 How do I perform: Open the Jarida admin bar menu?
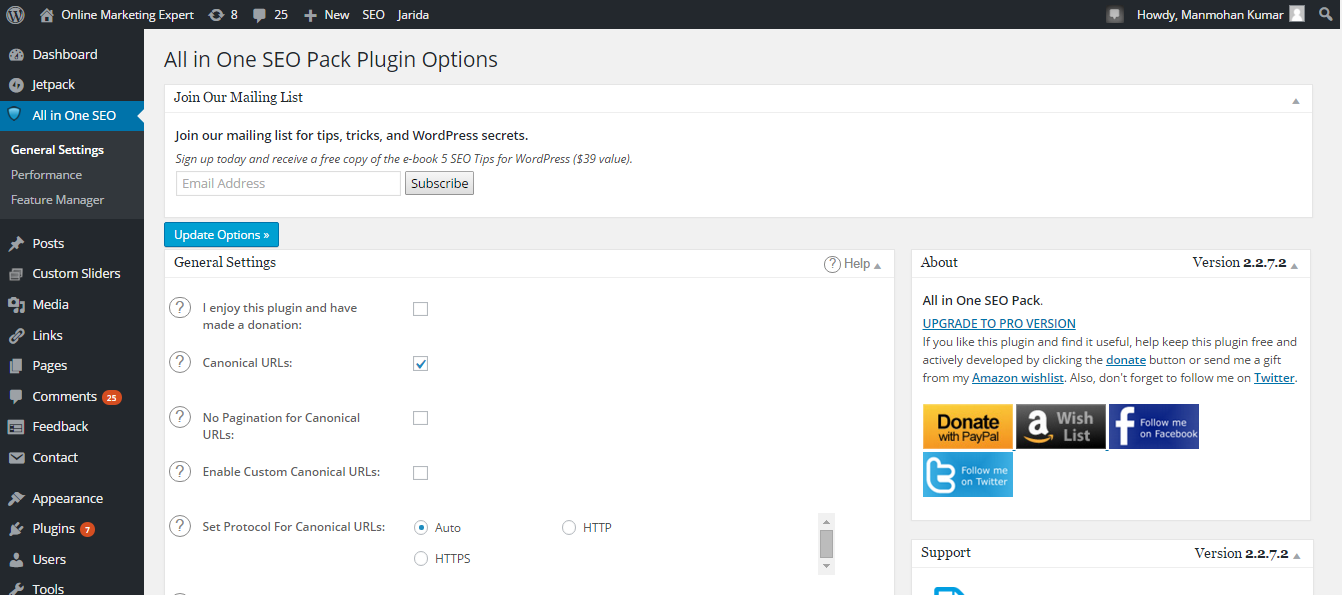[413, 15]
